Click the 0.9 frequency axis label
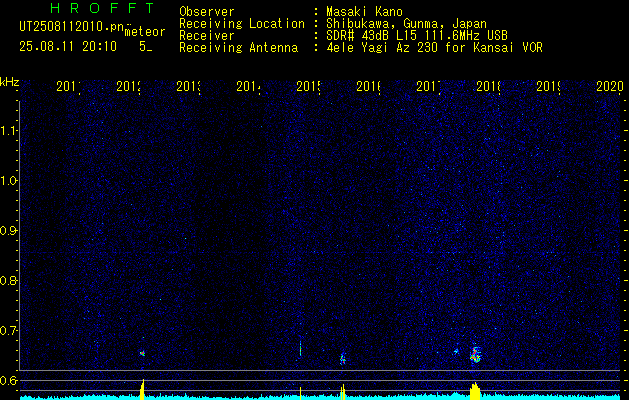629x400 pixels. (x=9, y=231)
